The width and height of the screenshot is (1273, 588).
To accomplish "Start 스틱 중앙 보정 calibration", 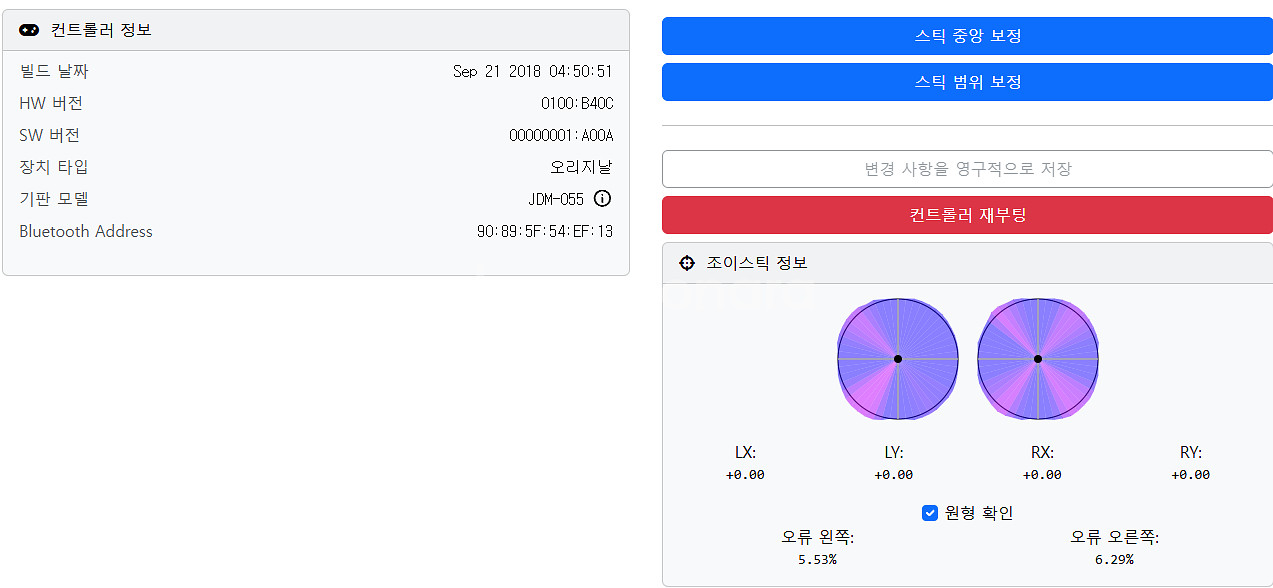I will (x=967, y=36).
